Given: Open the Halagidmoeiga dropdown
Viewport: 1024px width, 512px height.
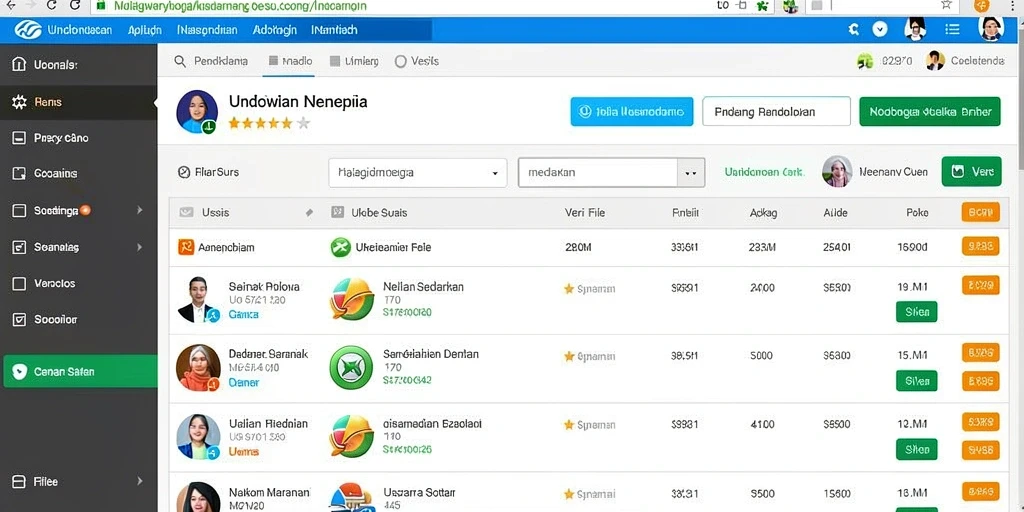Looking at the screenshot, I should click(x=417, y=173).
